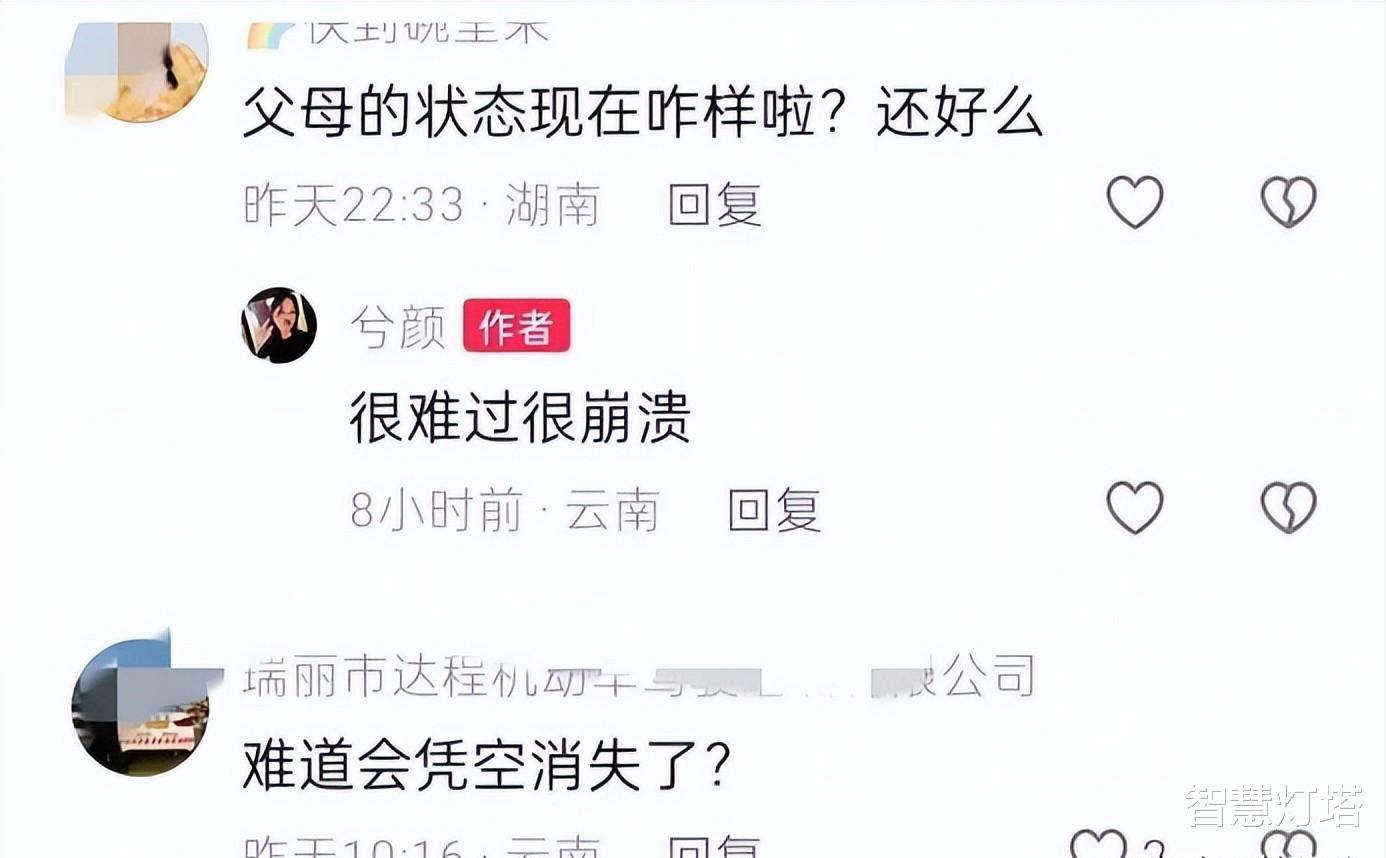This screenshot has height=858, width=1386.
Task: Open the 兮颜 author avatar
Action: [x=279, y=325]
